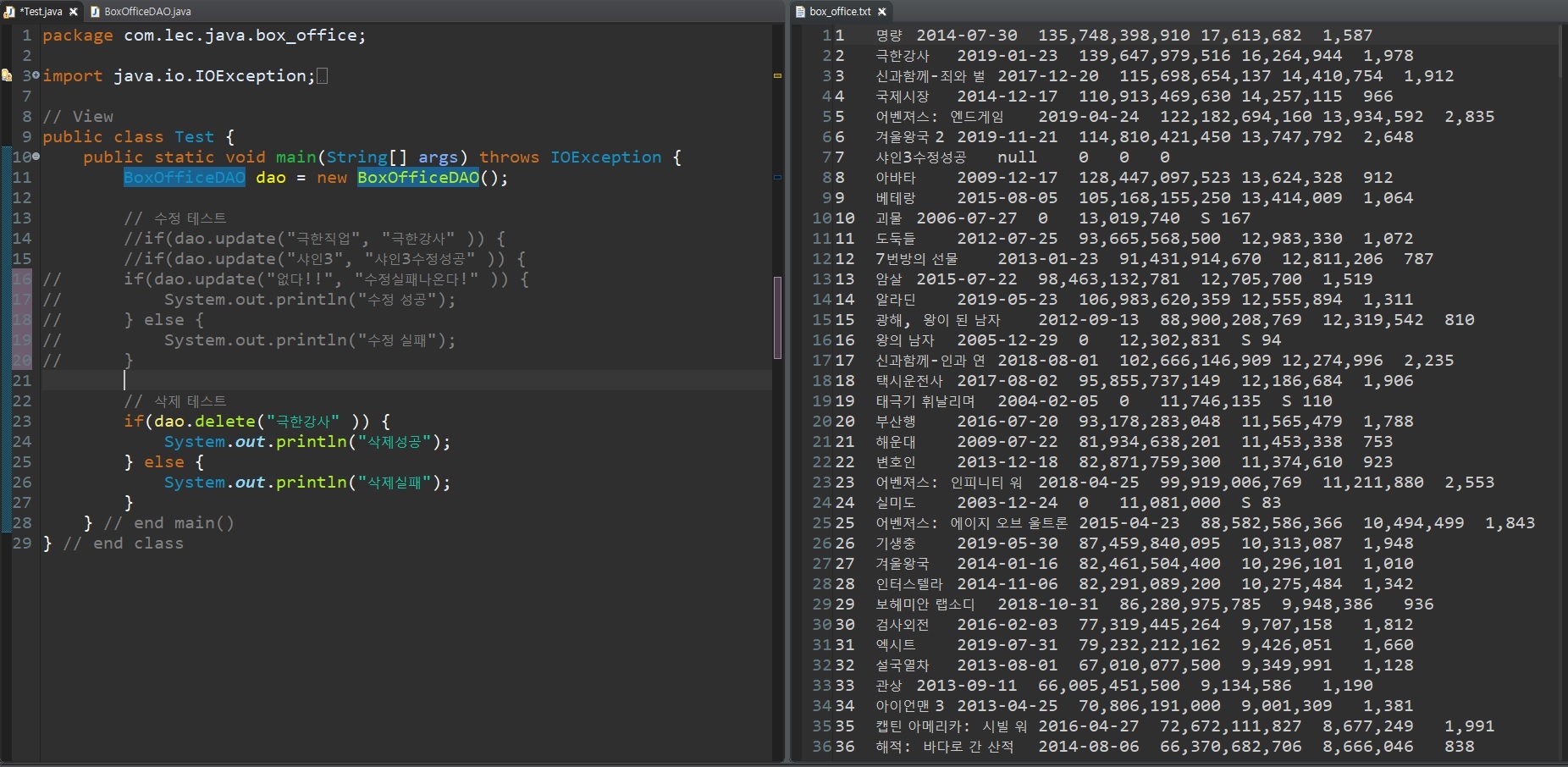This screenshot has width=1568, height=767.
Task: Switch to the Test.java editor tab
Action: (41, 11)
